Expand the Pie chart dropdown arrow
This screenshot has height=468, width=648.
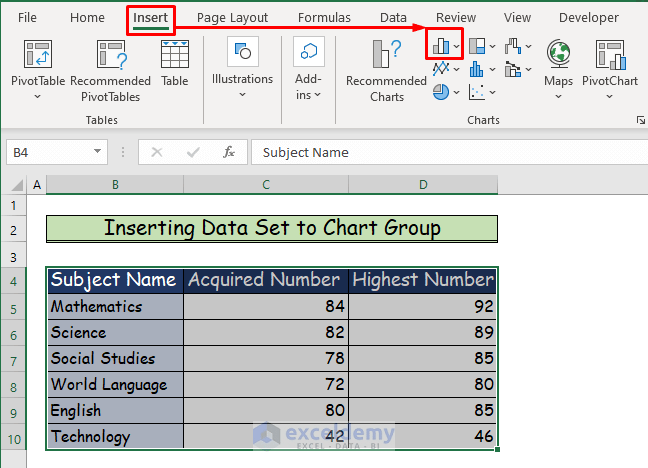tap(456, 92)
